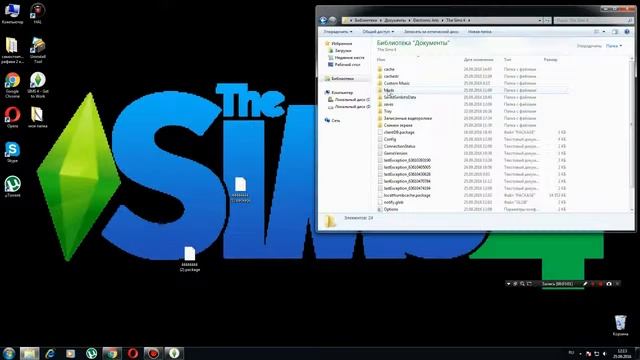Expand address bar history dropdown
Screen dimensions: 640x360
click(x=540, y=20)
